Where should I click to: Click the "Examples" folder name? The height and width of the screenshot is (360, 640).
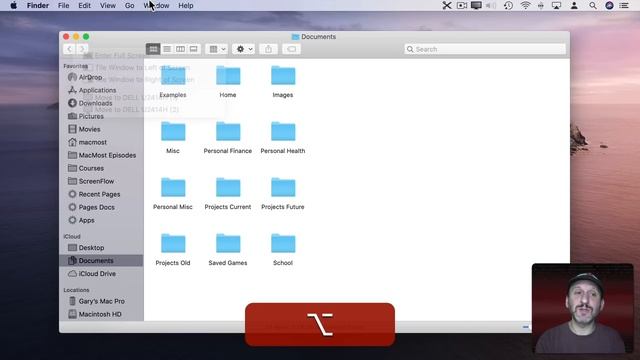[173, 95]
